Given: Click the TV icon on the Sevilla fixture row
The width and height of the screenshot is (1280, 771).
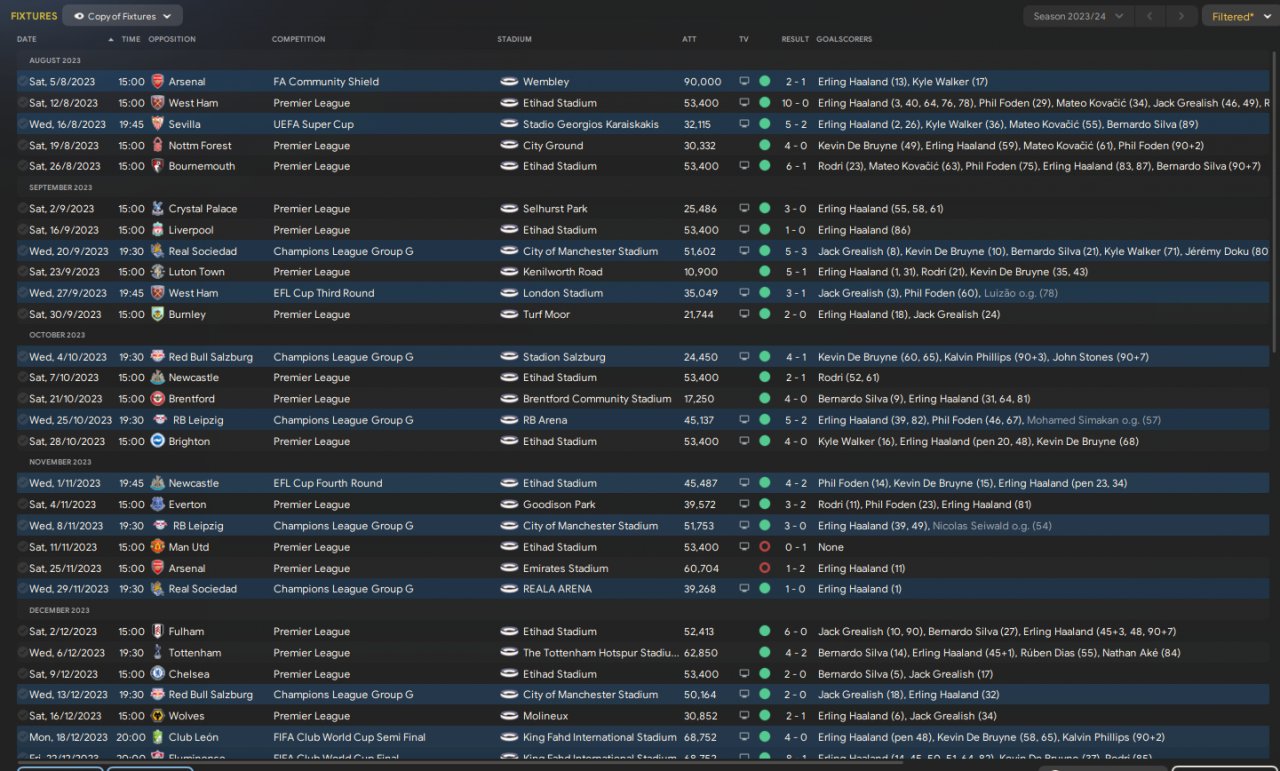Looking at the screenshot, I should coord(744,124).
